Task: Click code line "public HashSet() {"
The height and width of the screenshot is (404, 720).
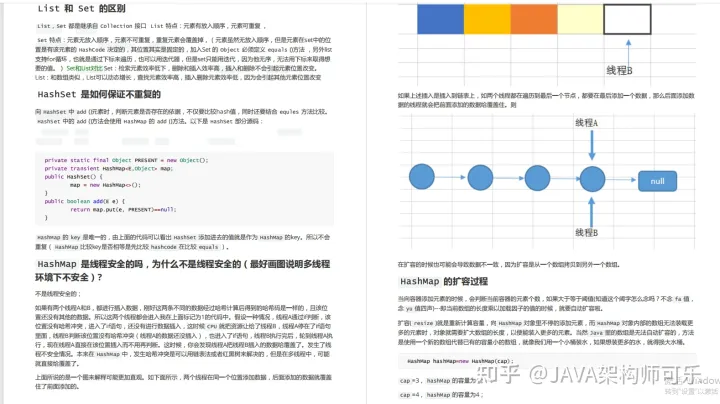Action: [x=73, y=177]
